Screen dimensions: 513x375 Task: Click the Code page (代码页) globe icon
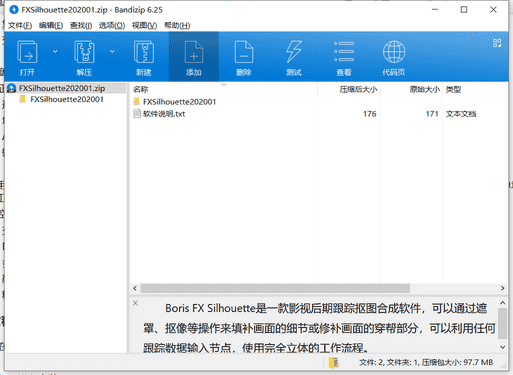(394, 52)
